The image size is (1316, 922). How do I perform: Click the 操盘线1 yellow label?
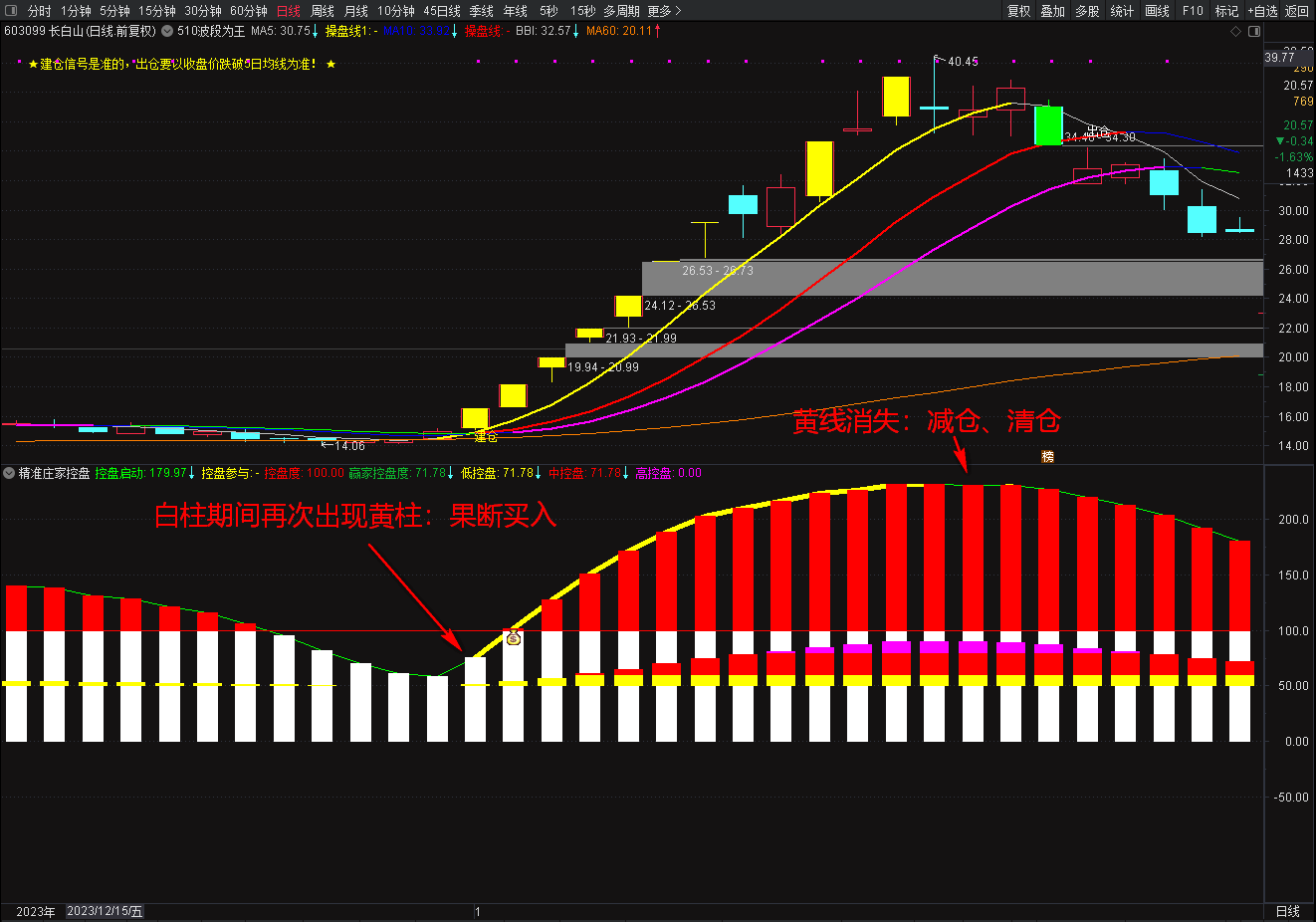tap(351, 31)
